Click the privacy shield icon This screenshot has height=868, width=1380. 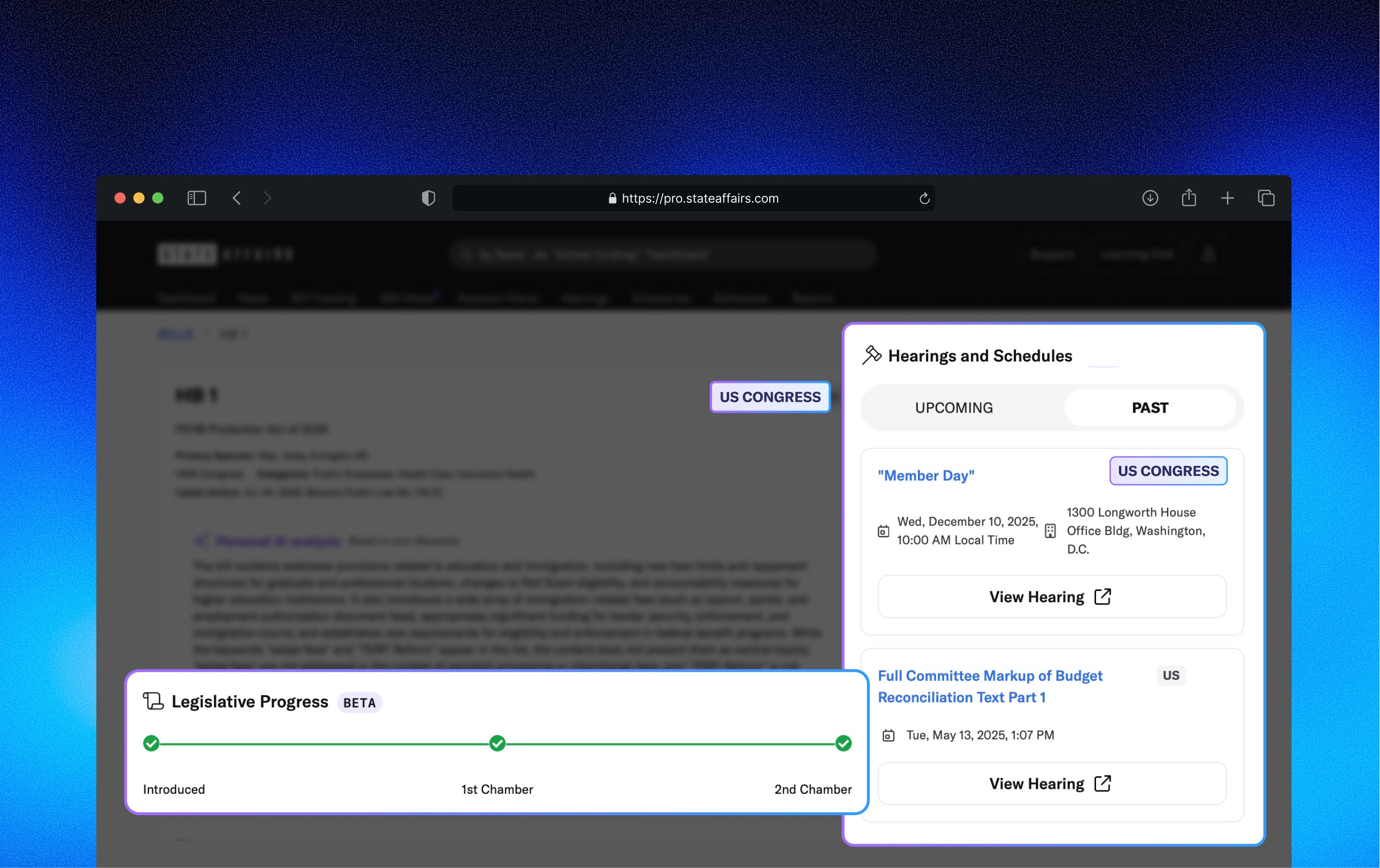tap(428, 198)
